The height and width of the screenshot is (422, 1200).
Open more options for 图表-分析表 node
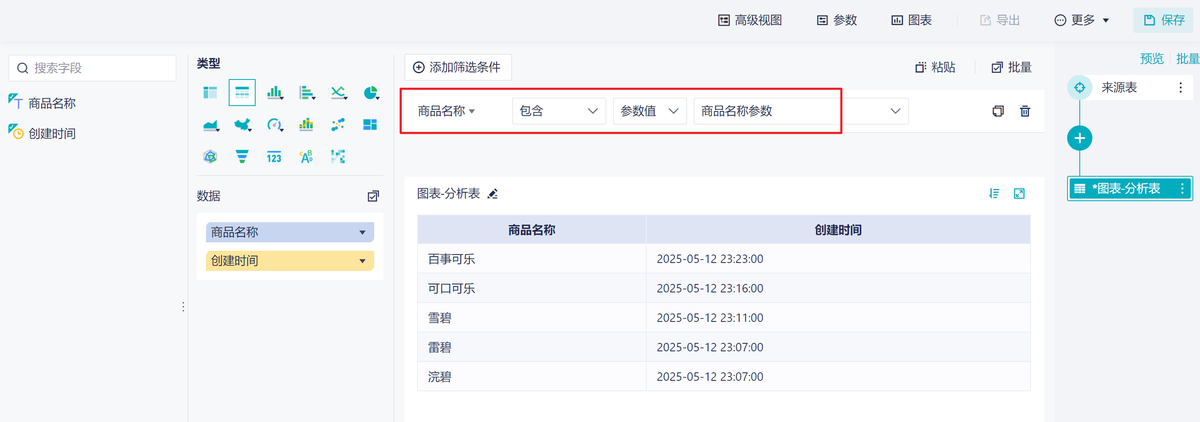tap(1182, 188)
